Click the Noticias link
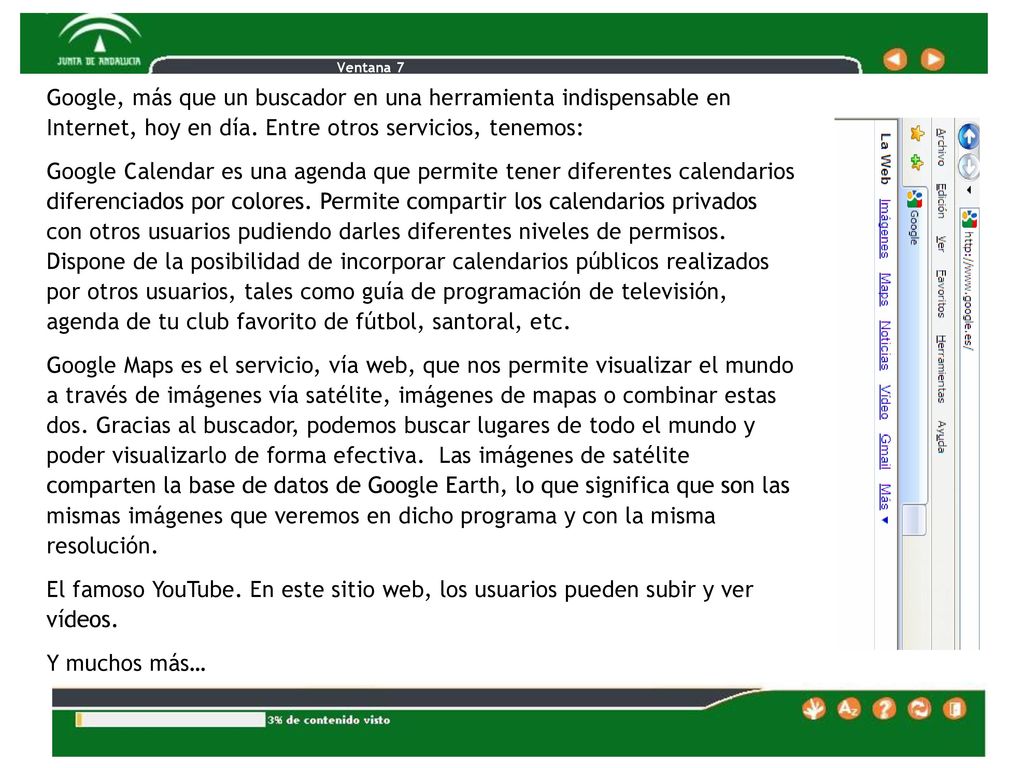The height and width of the screenshot is (768, 1024). pos(884,345)
